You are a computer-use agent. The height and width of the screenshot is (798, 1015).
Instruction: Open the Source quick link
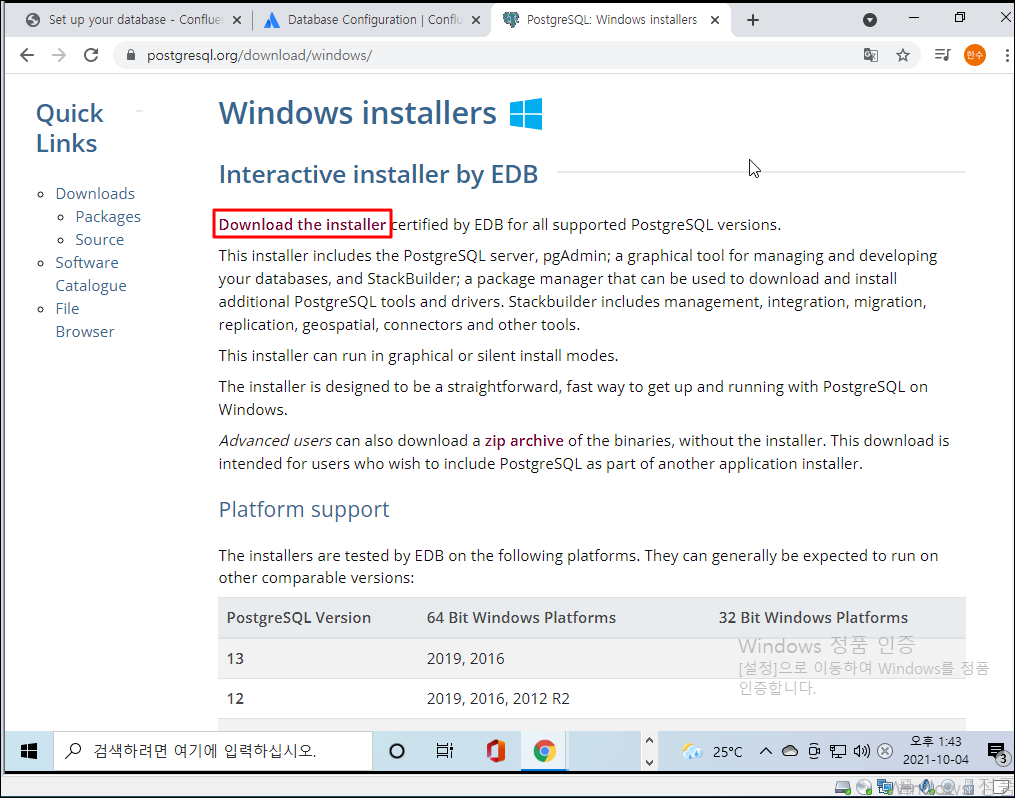(100, 239)
